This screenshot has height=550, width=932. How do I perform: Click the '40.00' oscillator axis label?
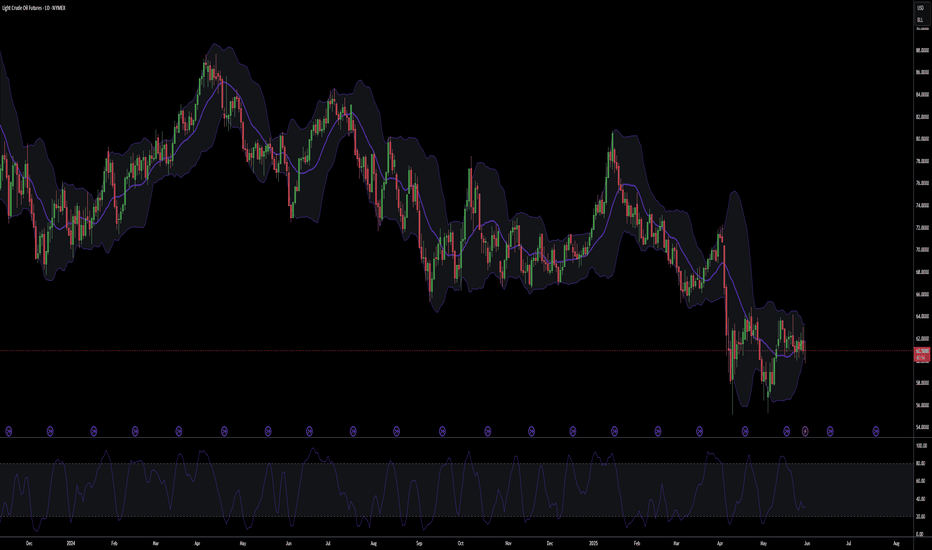[x=921, y=499]
